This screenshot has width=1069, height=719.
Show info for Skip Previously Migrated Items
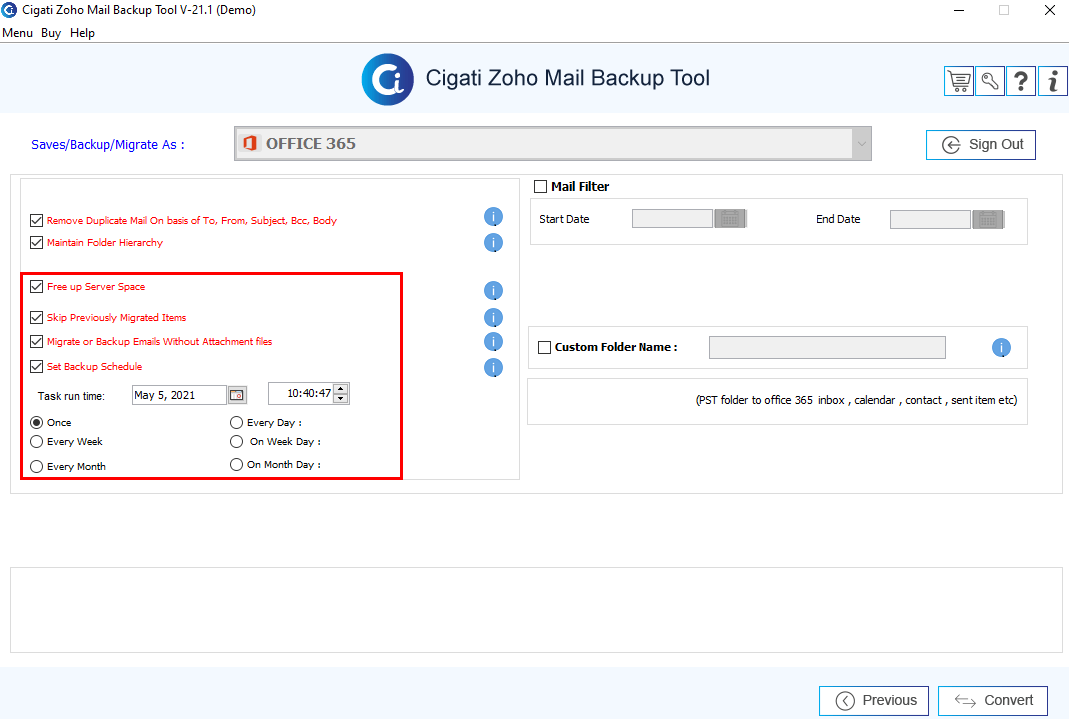pyautogui.click(x=493, y=318)
